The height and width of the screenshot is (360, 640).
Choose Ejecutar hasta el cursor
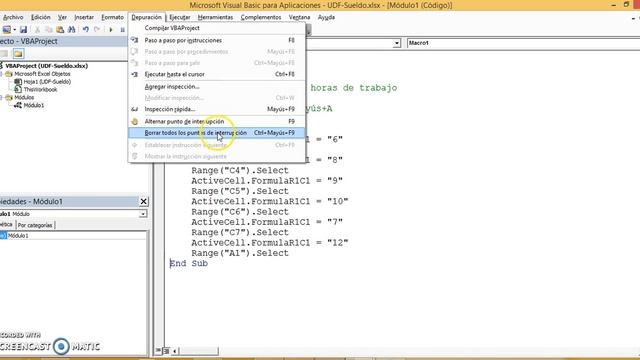click(x=217, y=74)
